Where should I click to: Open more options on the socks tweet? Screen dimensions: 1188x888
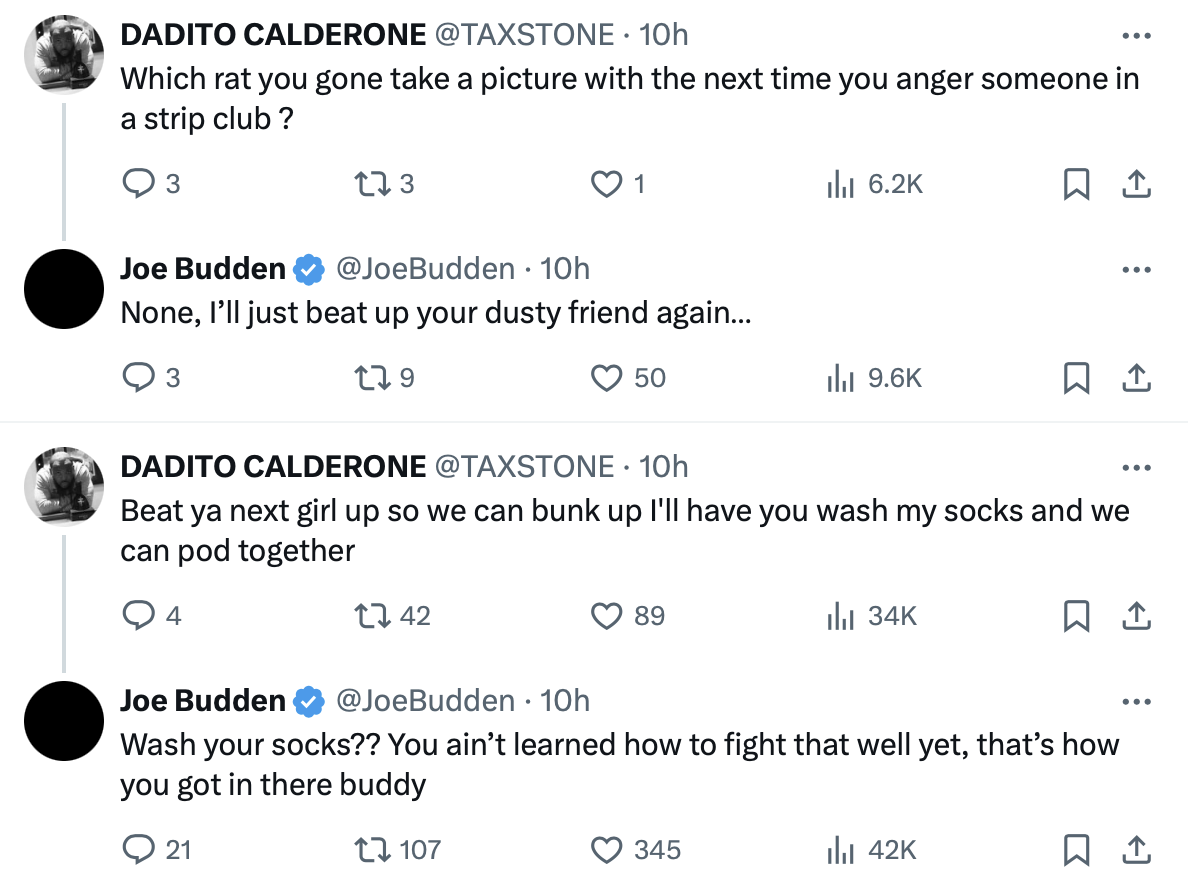point(1136,467)
